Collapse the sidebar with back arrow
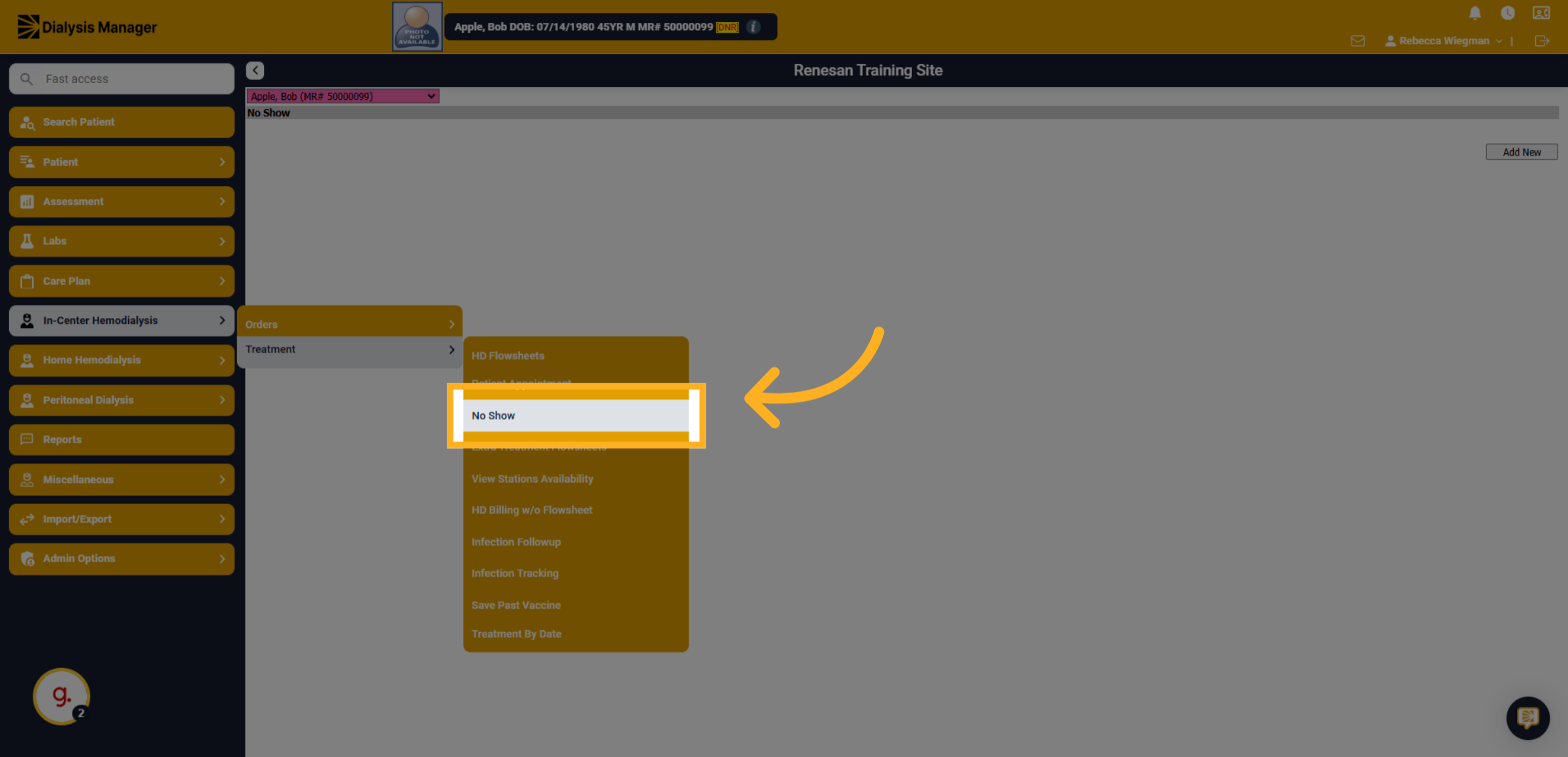Image resolution: width=1568 pixels, height=757 pixels. [255, 71]
